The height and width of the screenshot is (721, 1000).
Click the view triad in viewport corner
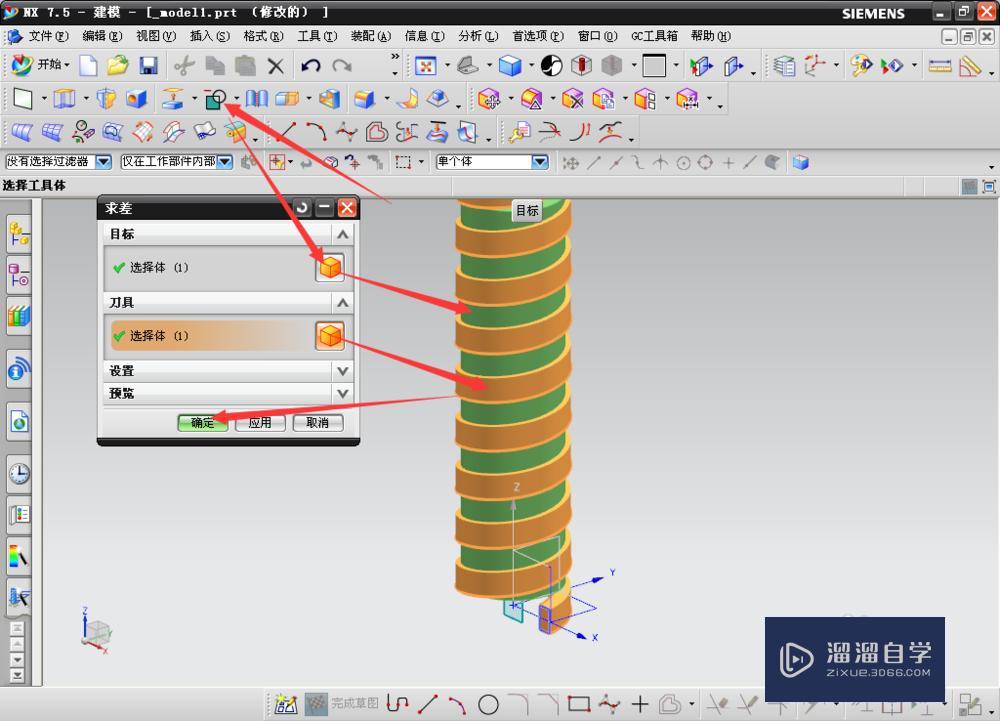(x=96, y=631)
